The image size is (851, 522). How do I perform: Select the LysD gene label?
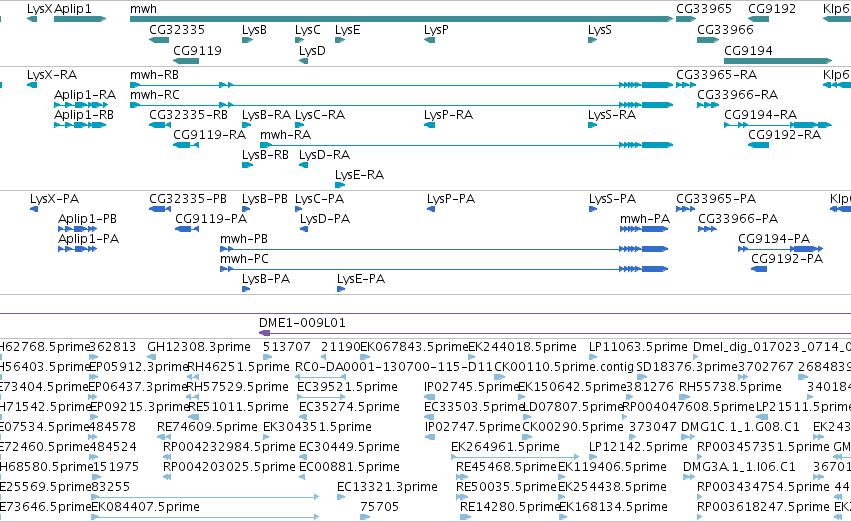click(x=312, y=50)
